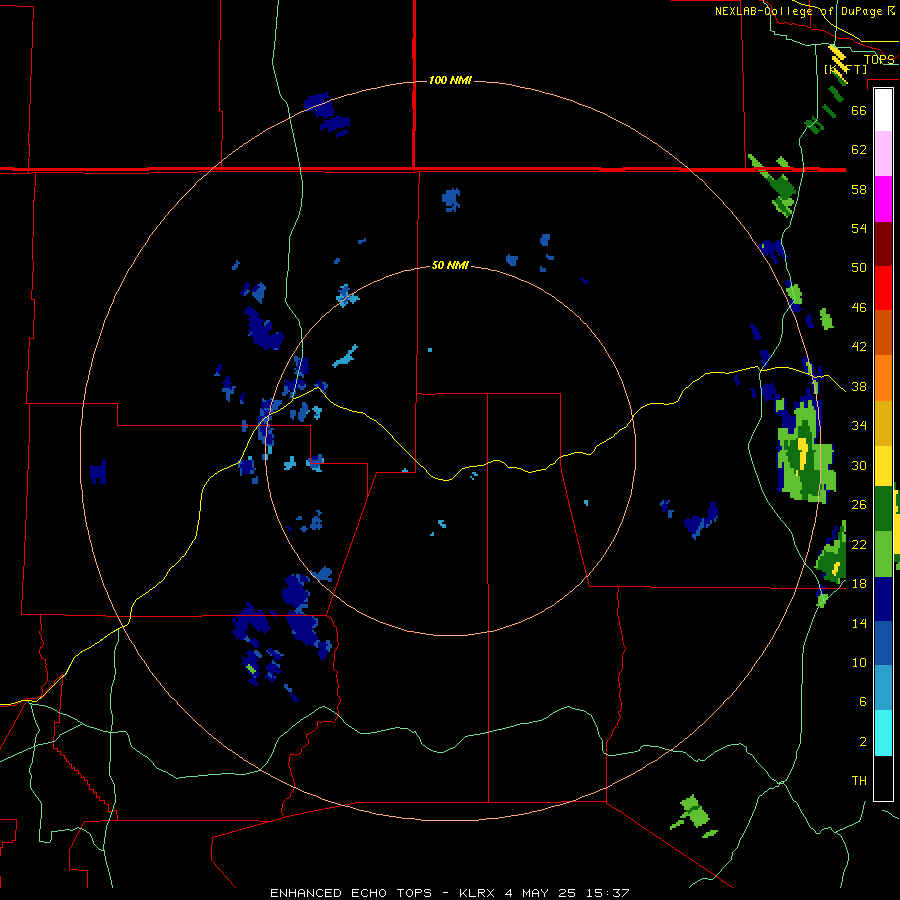Click the "10" legend value
This screenshot has width=900, height=900.
coord(859,663)
